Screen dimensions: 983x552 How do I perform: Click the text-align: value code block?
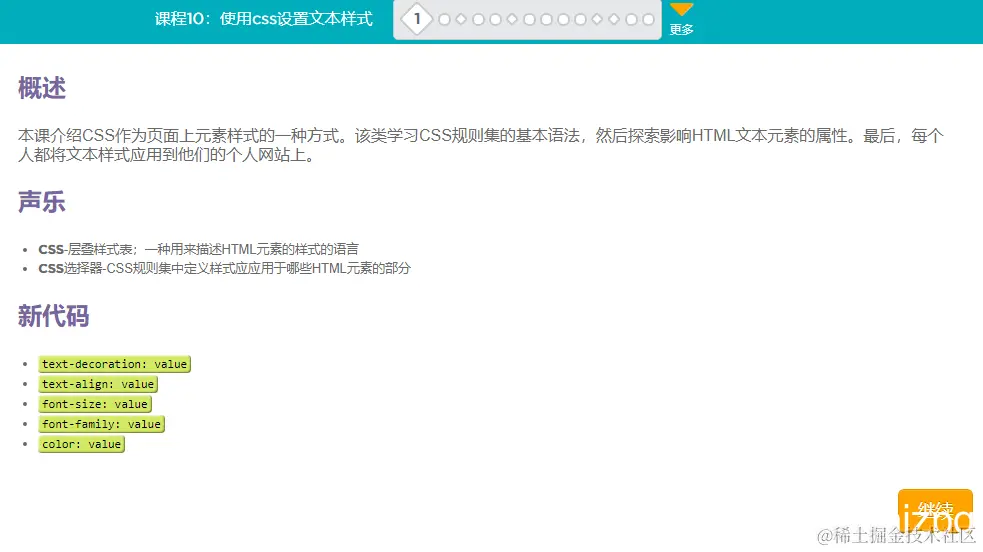pyautogui.click(x=98, y=384)
